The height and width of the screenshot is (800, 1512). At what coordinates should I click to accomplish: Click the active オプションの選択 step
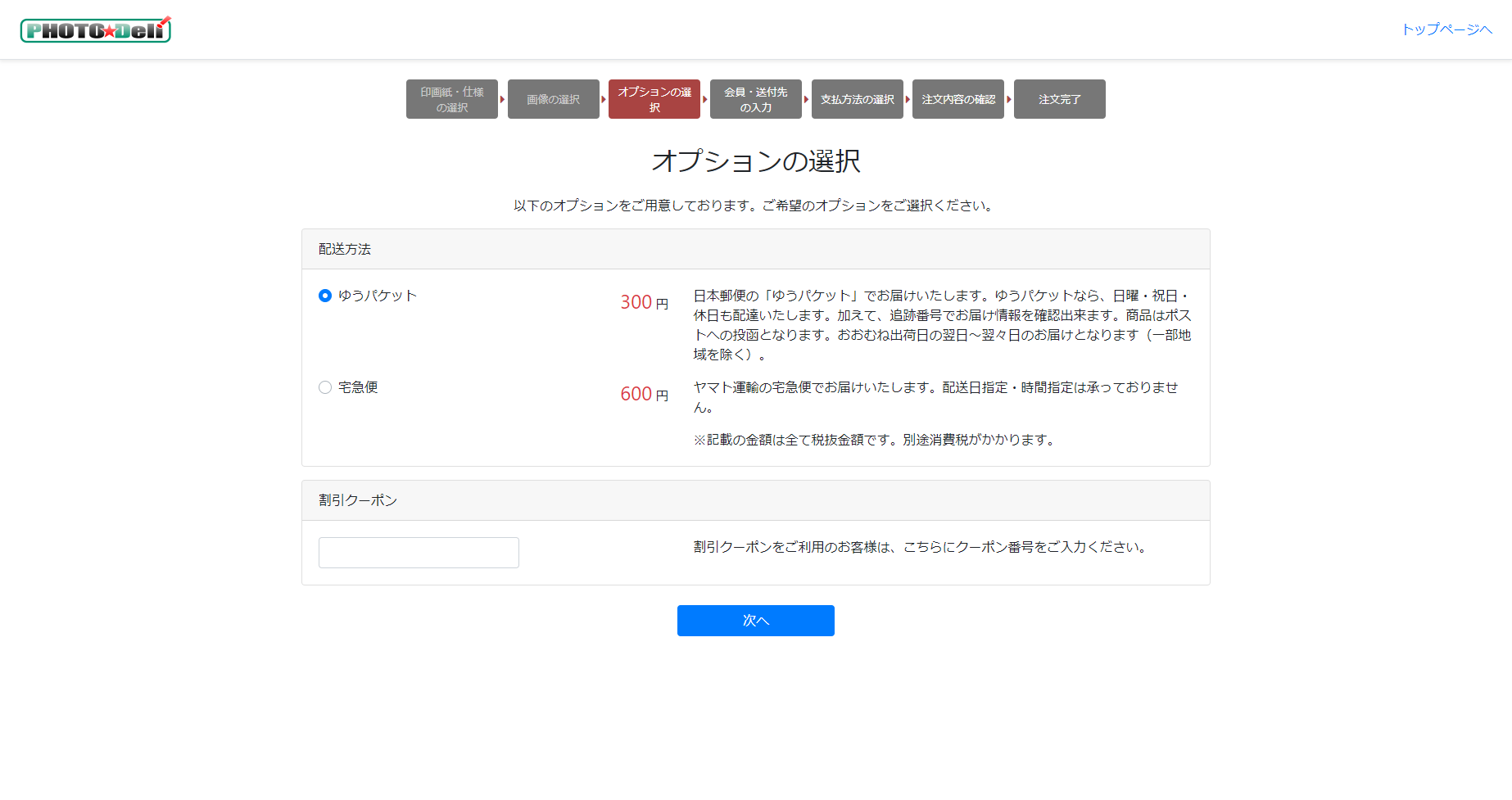pos(654,99)
